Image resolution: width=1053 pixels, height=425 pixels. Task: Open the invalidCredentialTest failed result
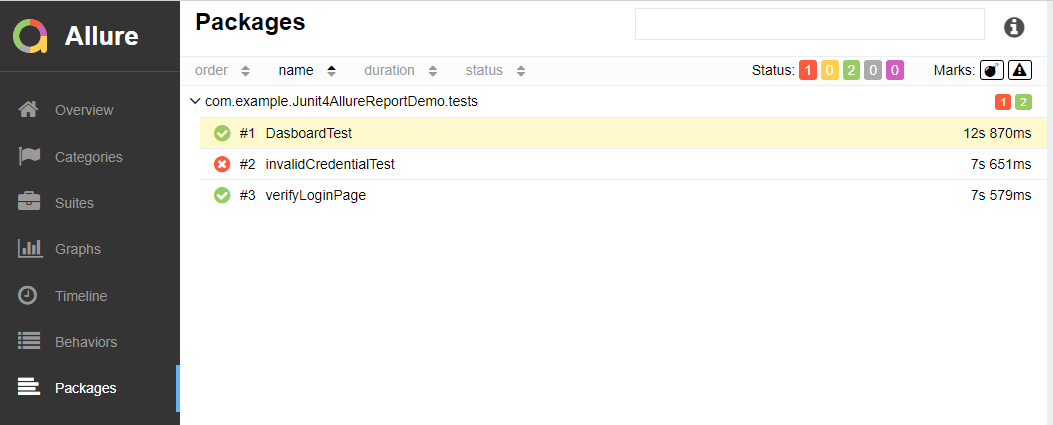(330, 164)
